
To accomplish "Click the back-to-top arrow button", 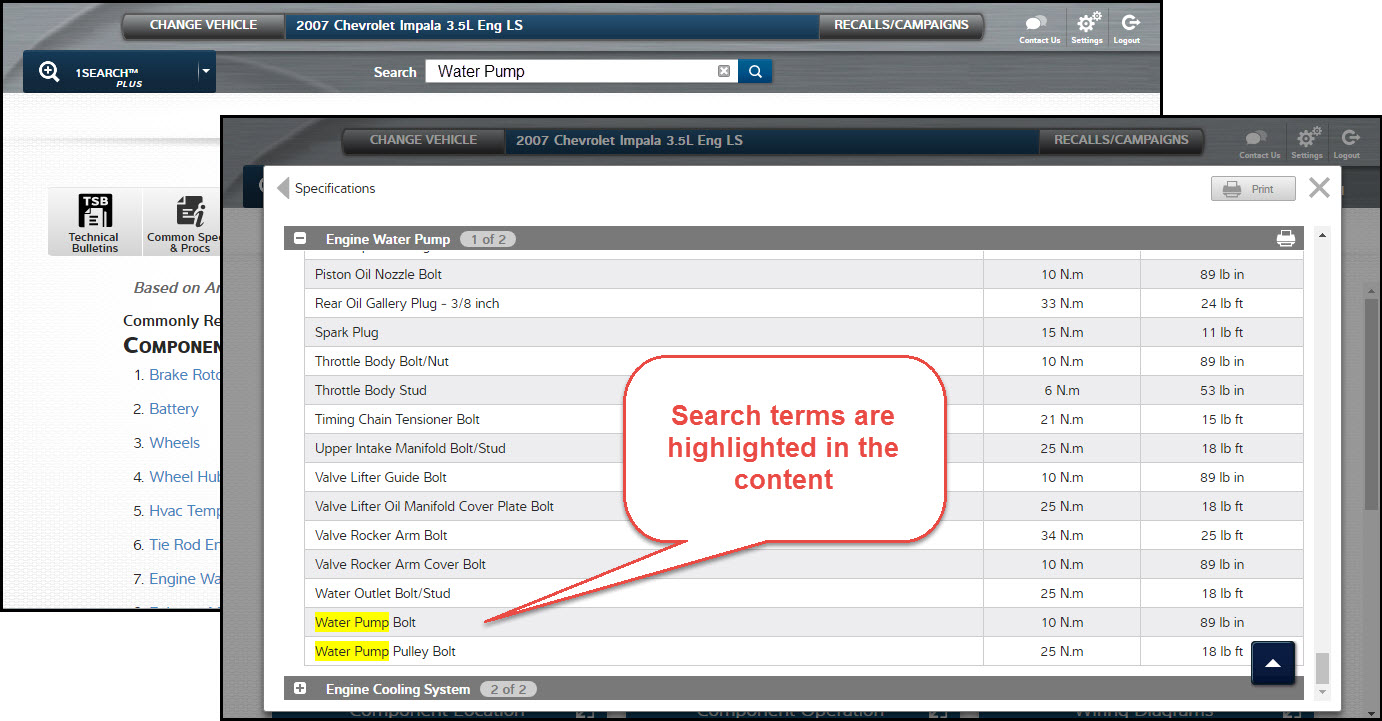I will click(1273, 663).
